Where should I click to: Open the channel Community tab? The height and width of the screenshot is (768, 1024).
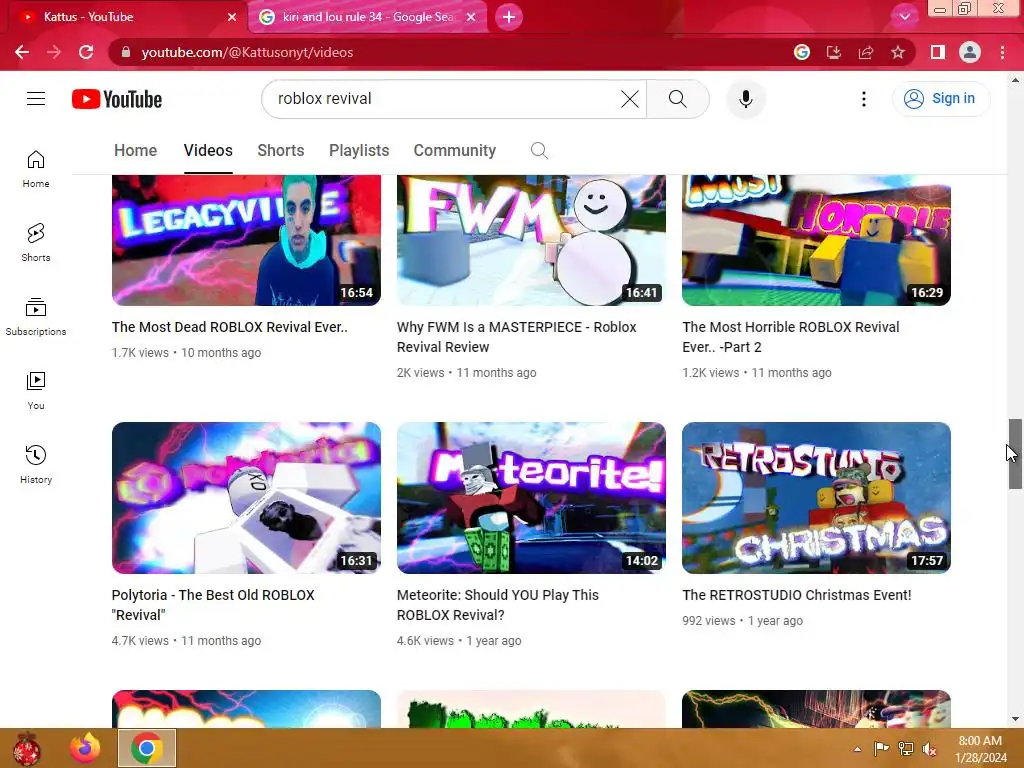pyautogui.click(x=455, y=150)
